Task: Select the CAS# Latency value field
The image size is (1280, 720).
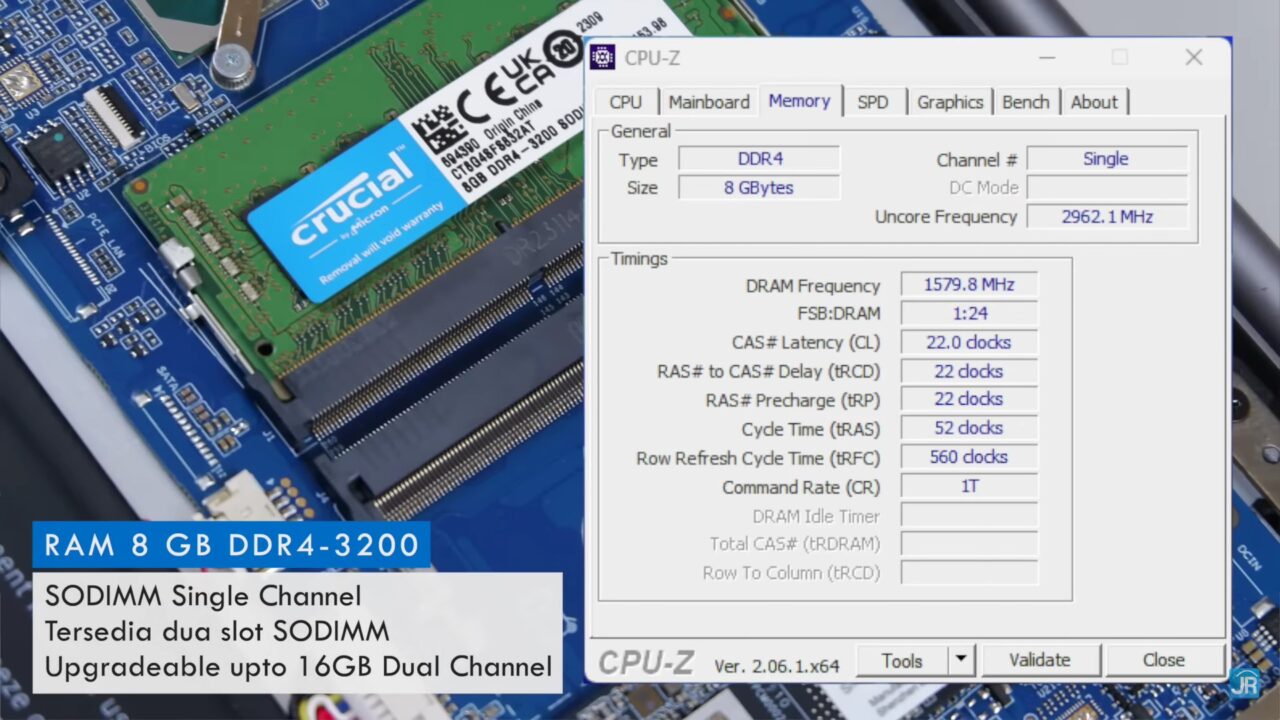Action: pyautogui.click(x=968, y=343)
